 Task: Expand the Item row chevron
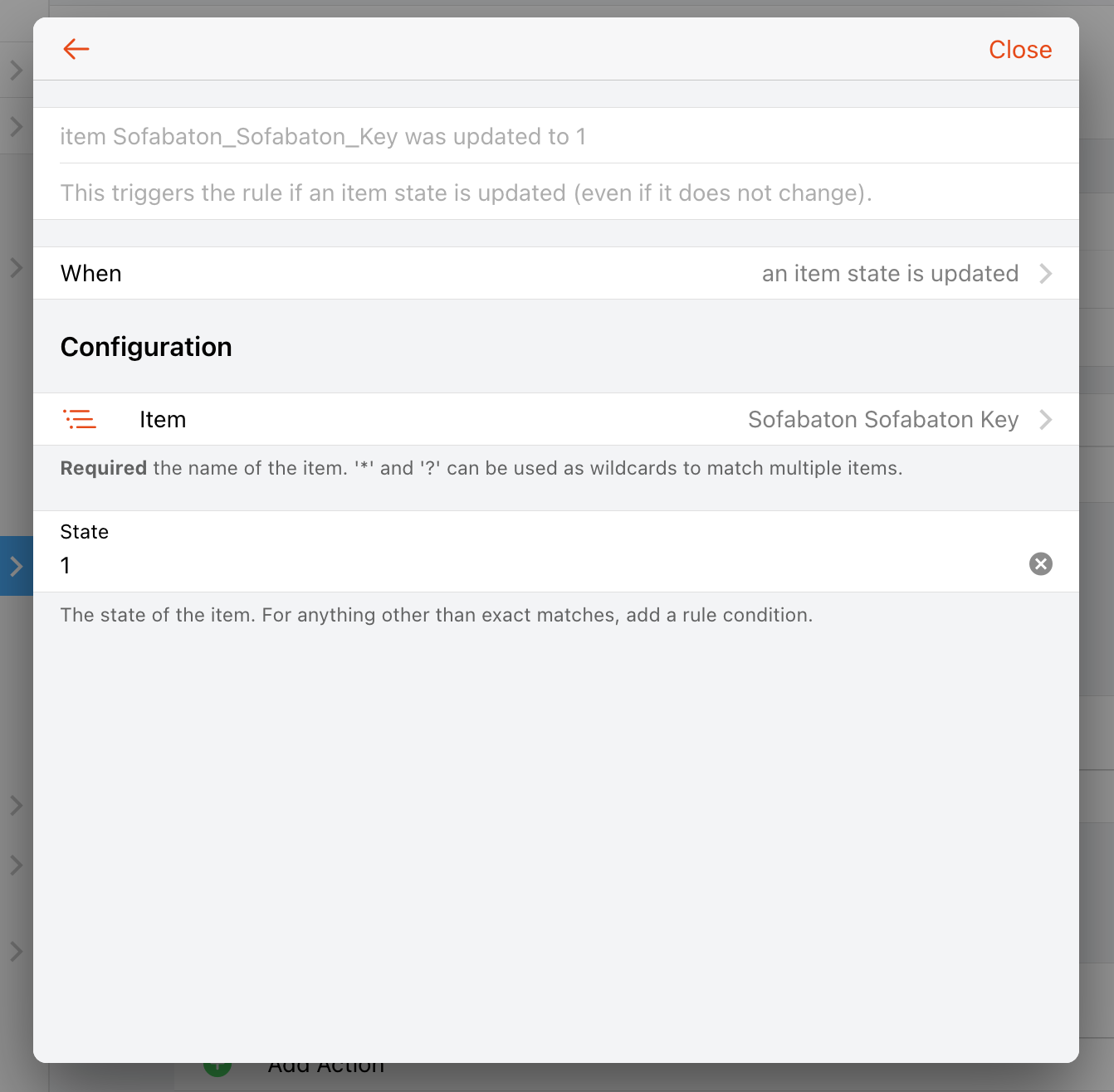(x=1046, y=420)
